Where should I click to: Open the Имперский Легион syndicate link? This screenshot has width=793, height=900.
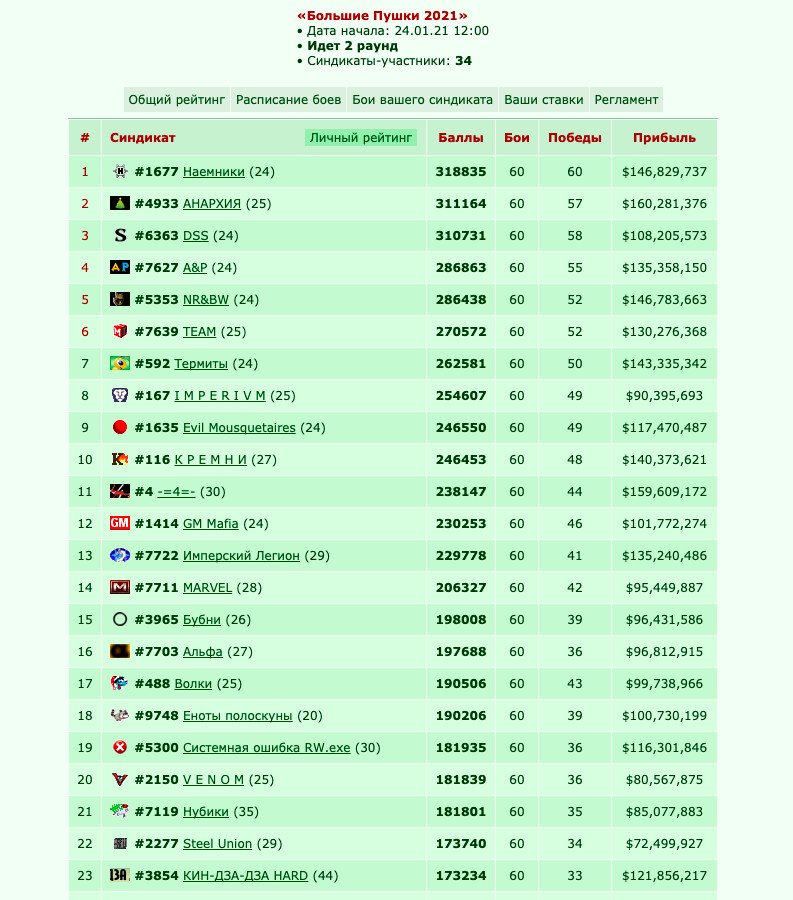241,556
